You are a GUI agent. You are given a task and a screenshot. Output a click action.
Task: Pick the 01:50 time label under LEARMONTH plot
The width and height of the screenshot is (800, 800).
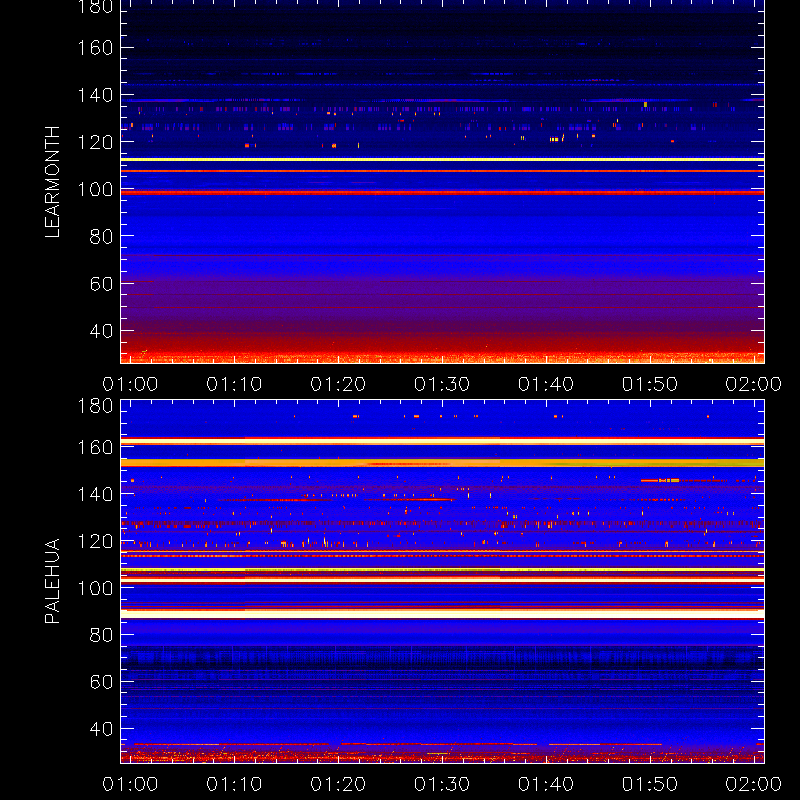(649, 384)
